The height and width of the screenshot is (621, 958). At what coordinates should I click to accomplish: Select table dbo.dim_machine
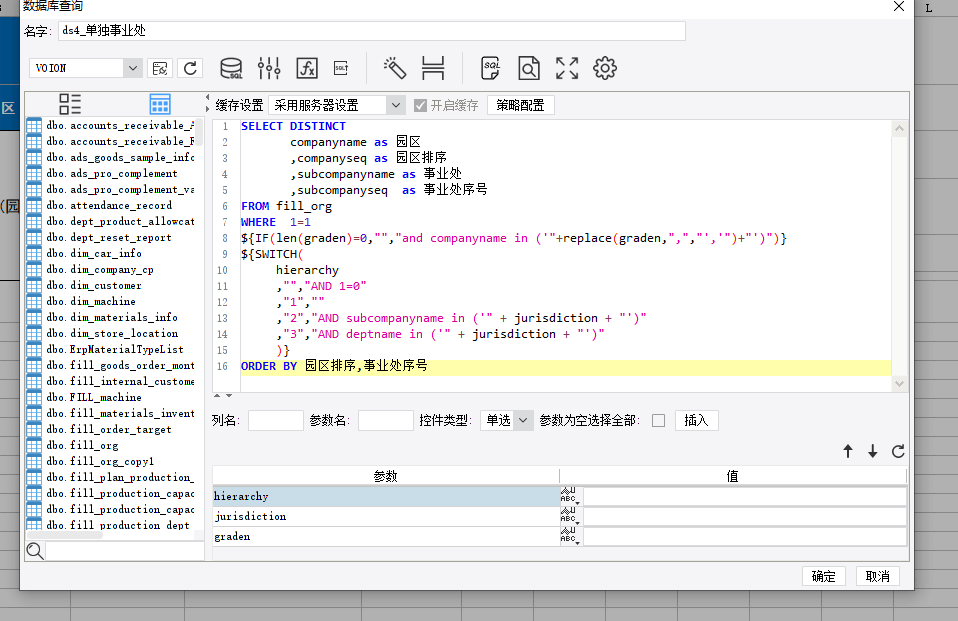(90, 301)
